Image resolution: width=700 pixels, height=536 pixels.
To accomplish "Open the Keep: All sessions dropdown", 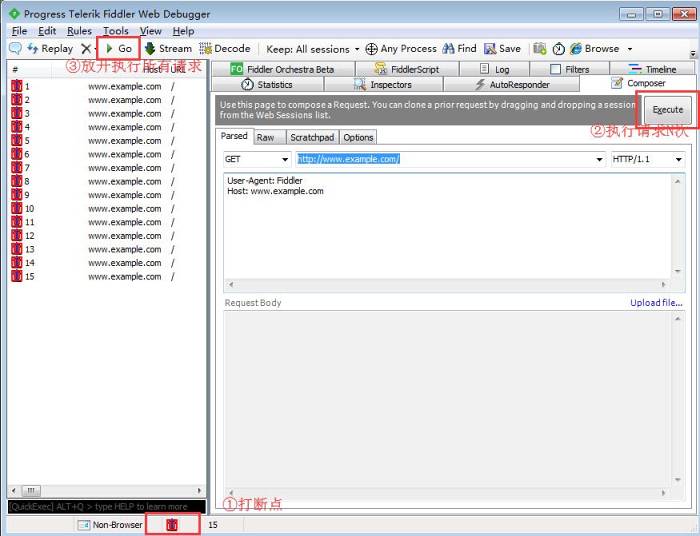I will tap(312, 49).
